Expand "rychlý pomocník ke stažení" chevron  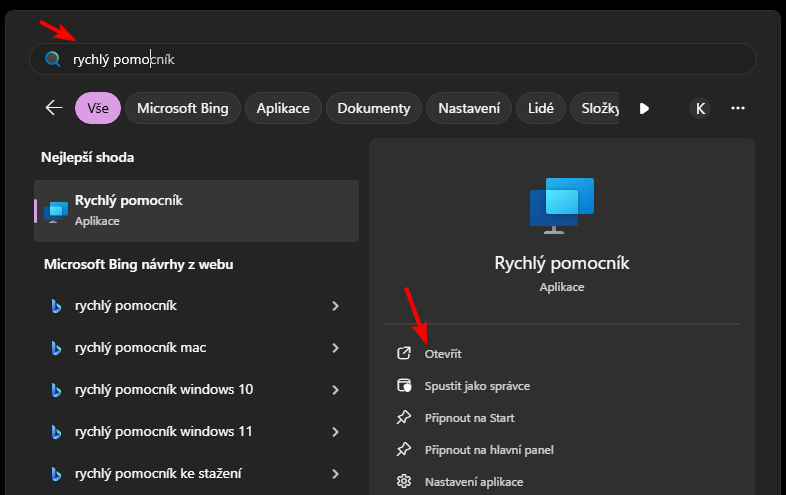336,474
